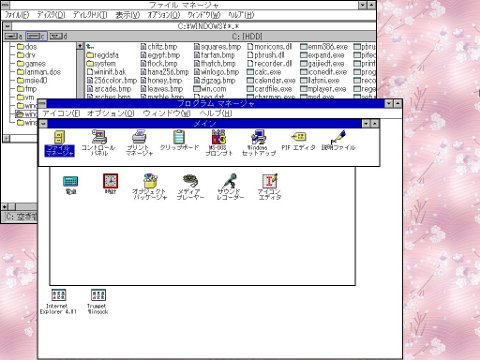Click the directory tree scroll up arrow
The image size is (480, 360).
(x=80, y=46)
